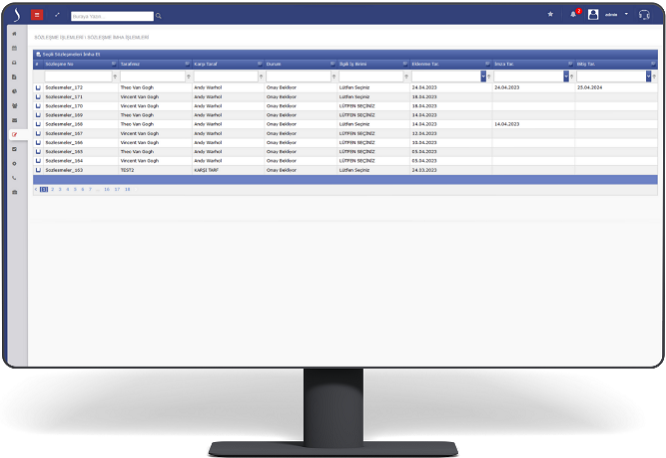Click the top search input field
The width and height of the screenshot is (666, 458).
(x=112, y=17)
